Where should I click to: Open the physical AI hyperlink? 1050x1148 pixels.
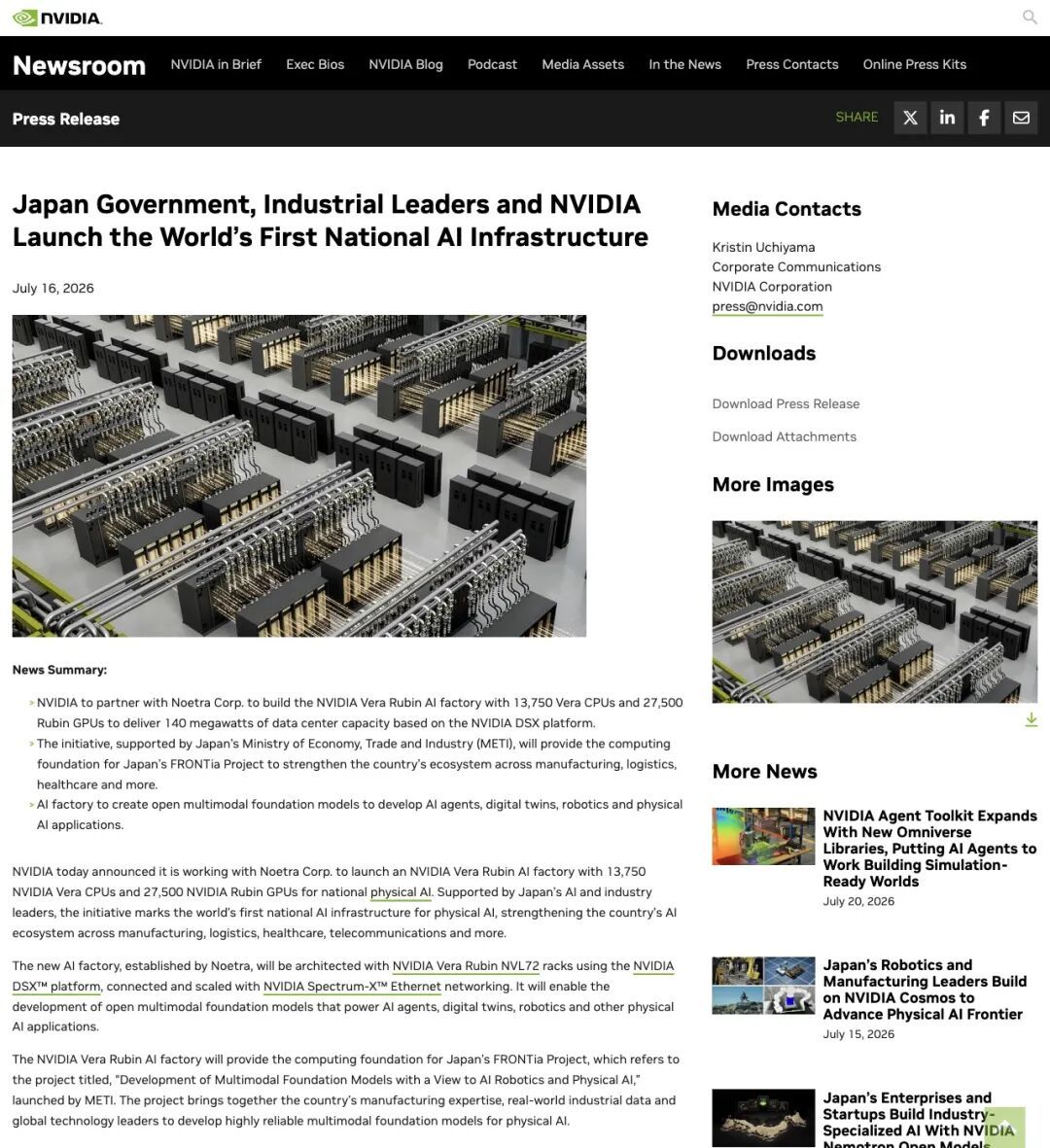[401, 892]
